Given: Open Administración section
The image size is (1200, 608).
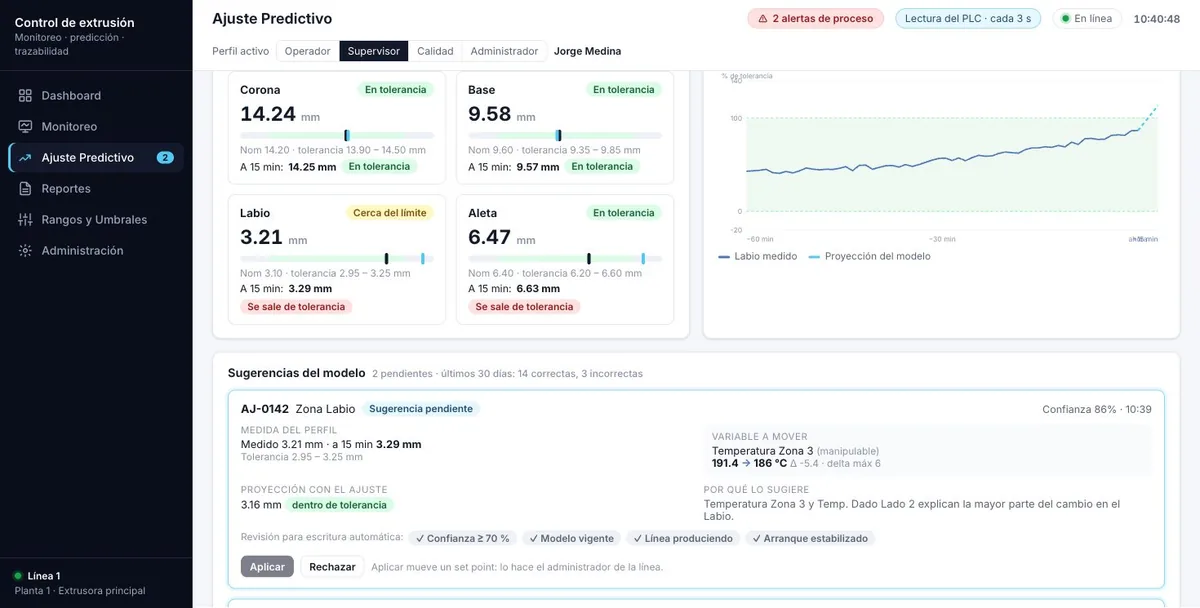Looking at the screenshot, I should click(96, 251).
